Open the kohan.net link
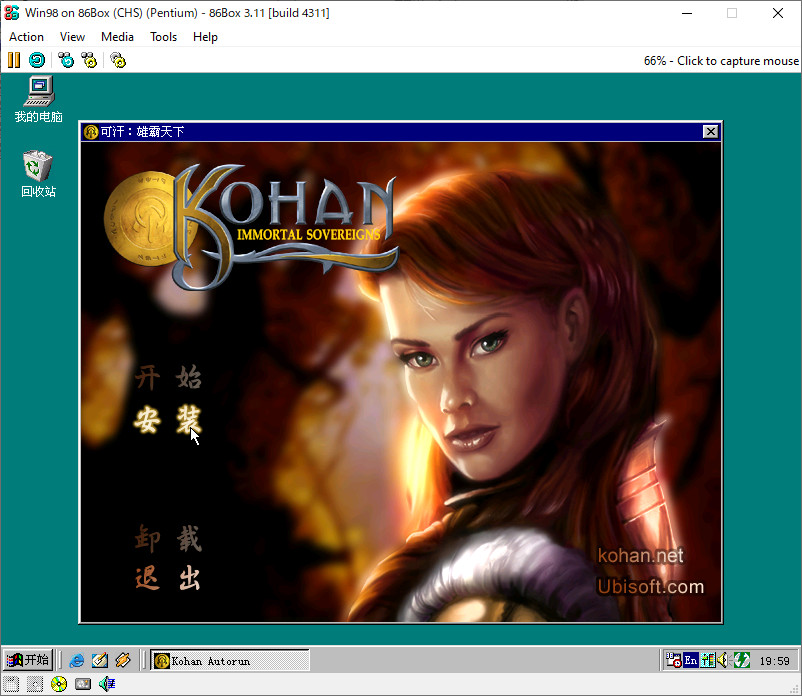This screenshot has width=802, height=696. tap(640, 555)
